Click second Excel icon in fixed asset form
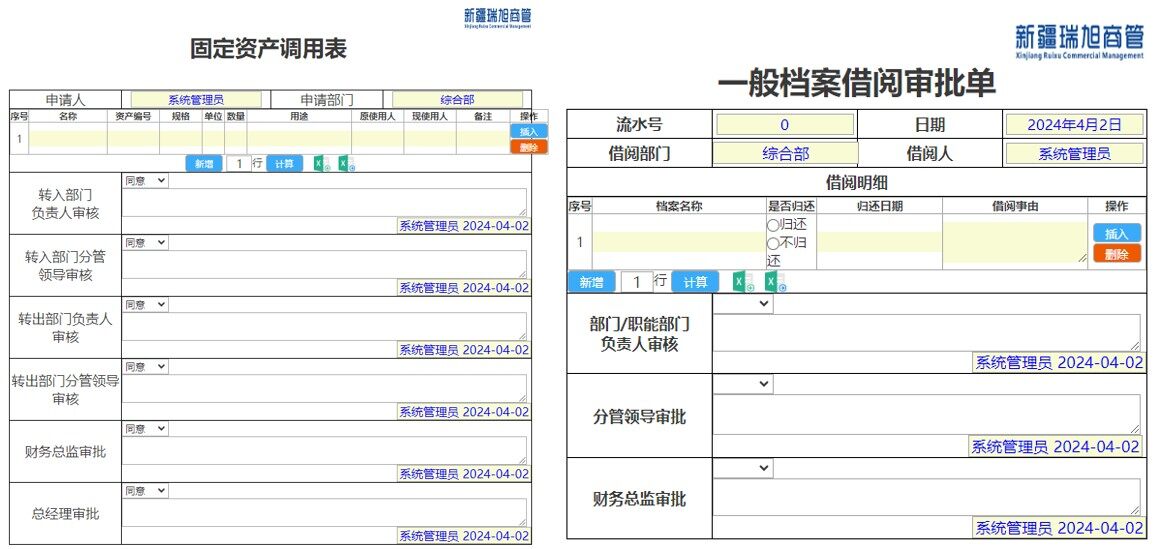Screen dimensions: 1155x549 346,164
